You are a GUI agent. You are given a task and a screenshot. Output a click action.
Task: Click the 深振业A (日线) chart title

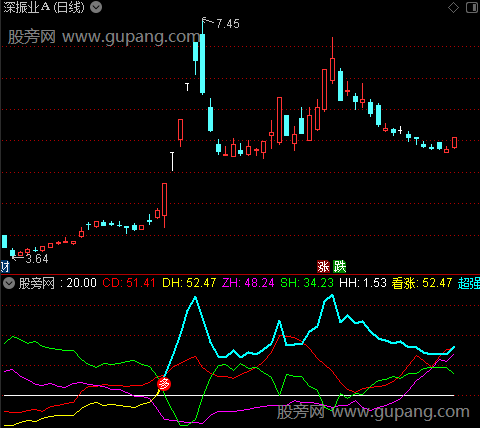[44, 7]
